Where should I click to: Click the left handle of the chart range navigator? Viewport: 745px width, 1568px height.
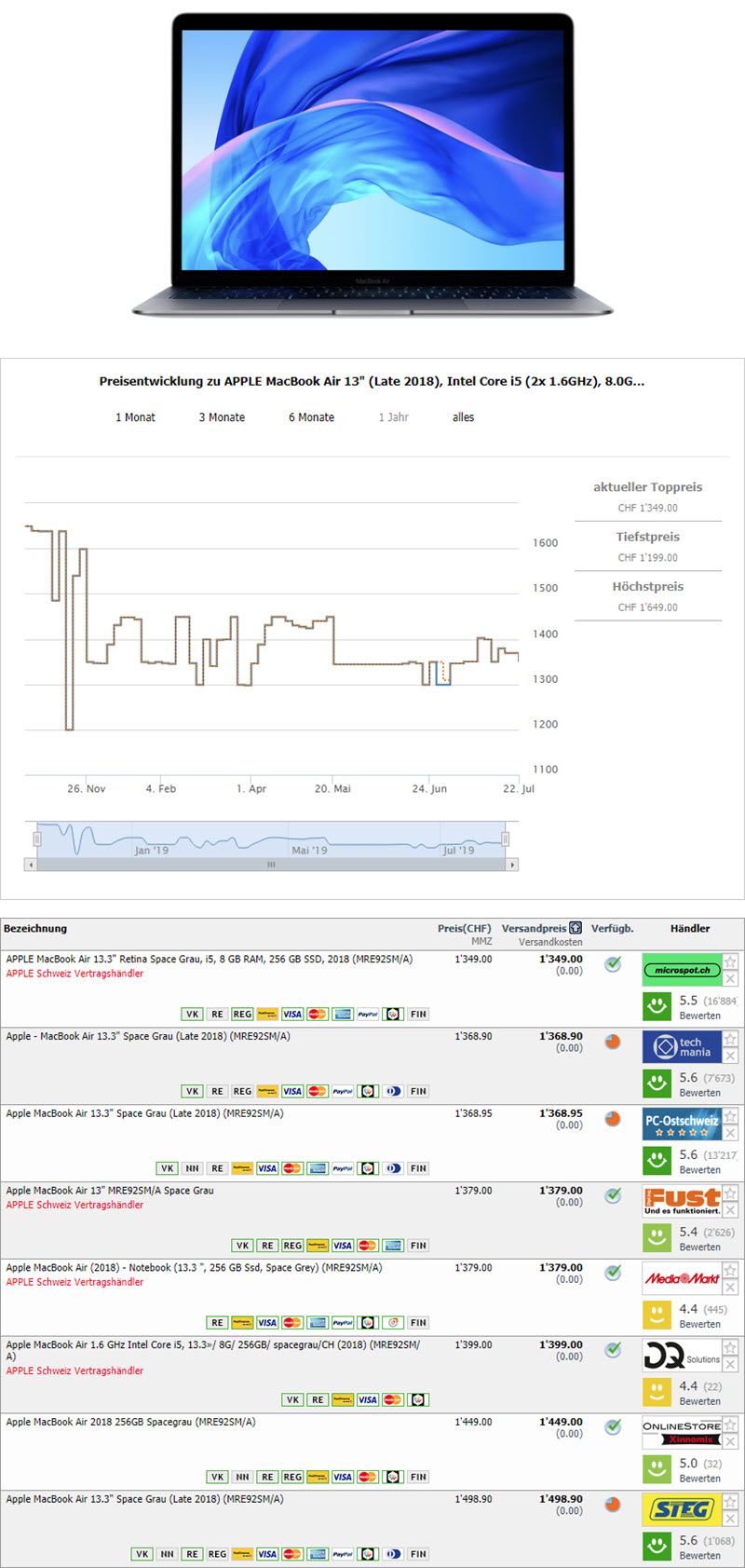37,839
